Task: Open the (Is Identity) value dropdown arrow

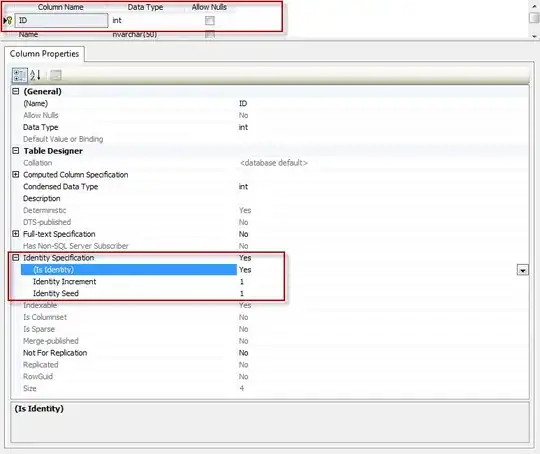Action: pos(522,270)
